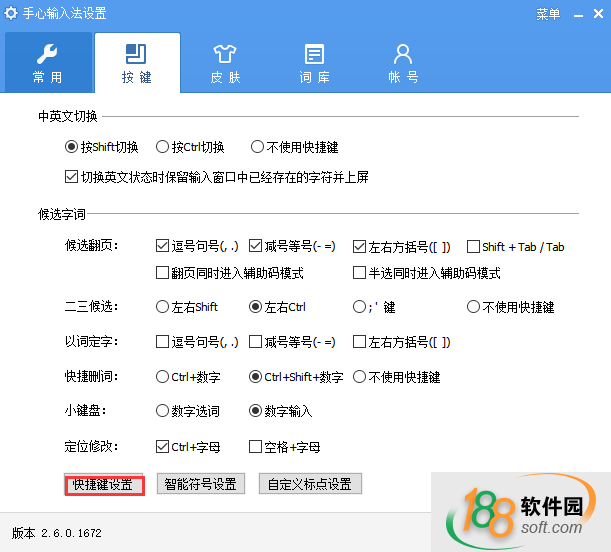This screenshot has height=552, width=611.
Task: Click the 按键 keys icon tab
Action: 137,62
